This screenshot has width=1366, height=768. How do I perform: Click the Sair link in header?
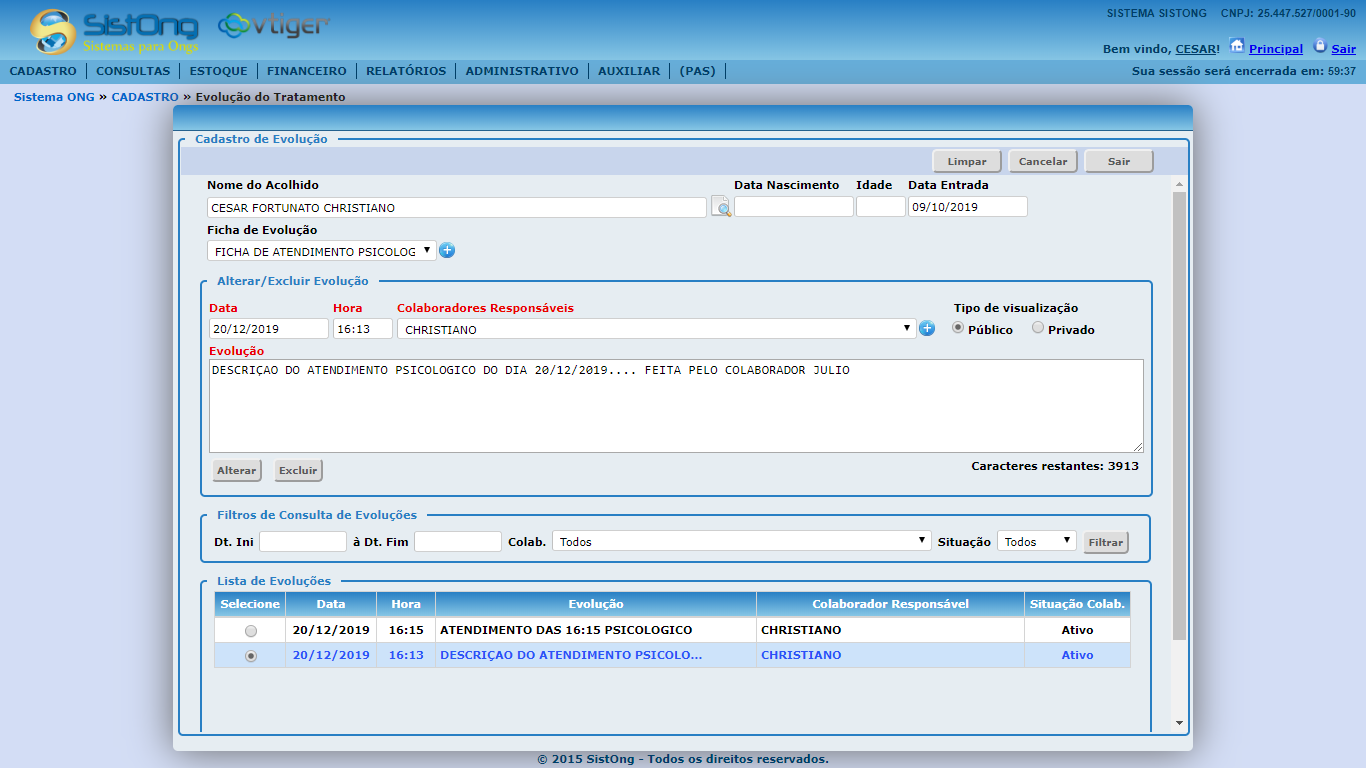1343,48
